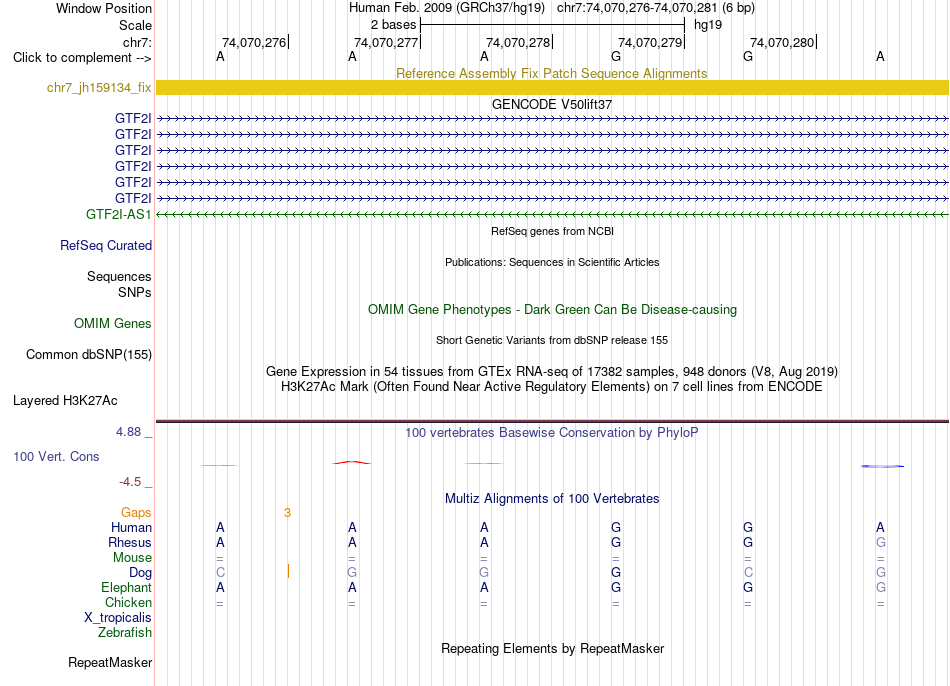Click 'Repeating Elements by RepeatMasker' title
The width and height of the screenshot is (950, 686).
(553, 648)
